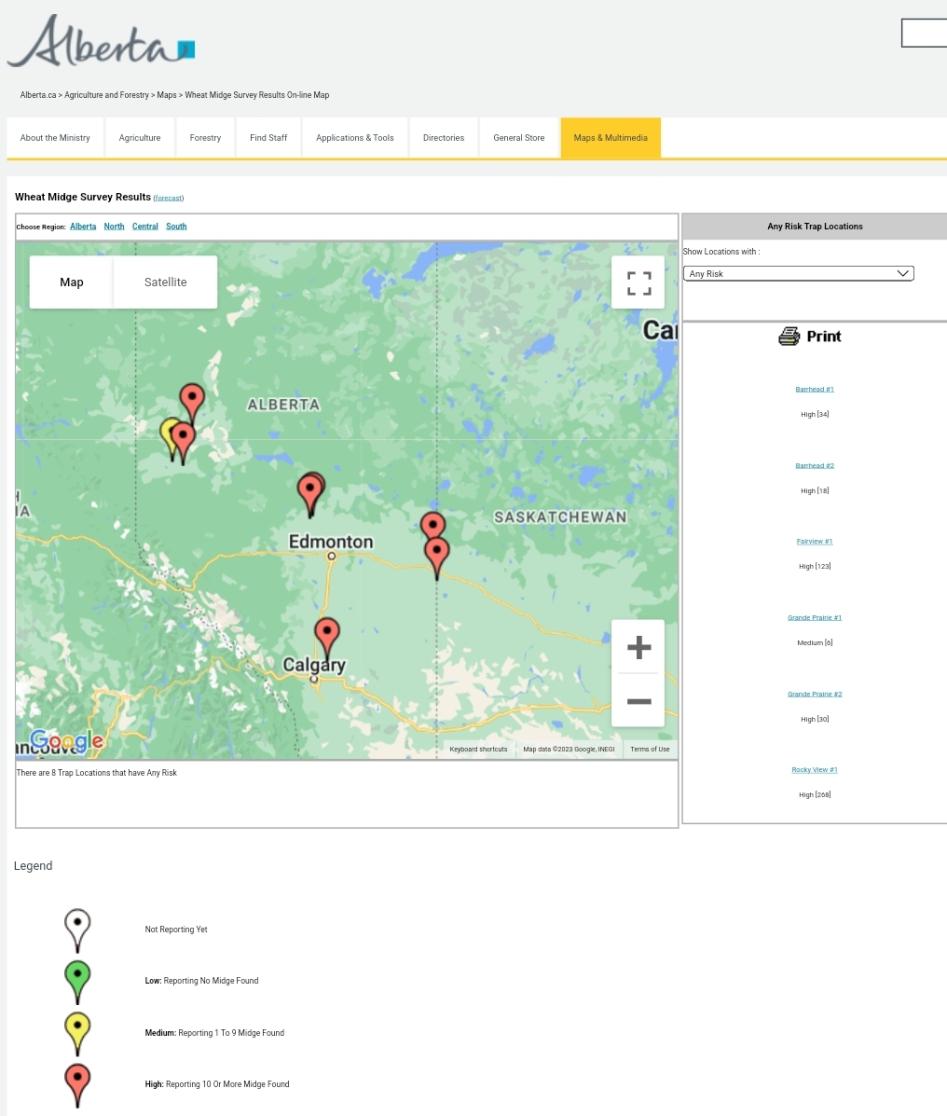Click the Alberta logo
The width and height of the screenshot is (947, 1116).
point(100,43)
